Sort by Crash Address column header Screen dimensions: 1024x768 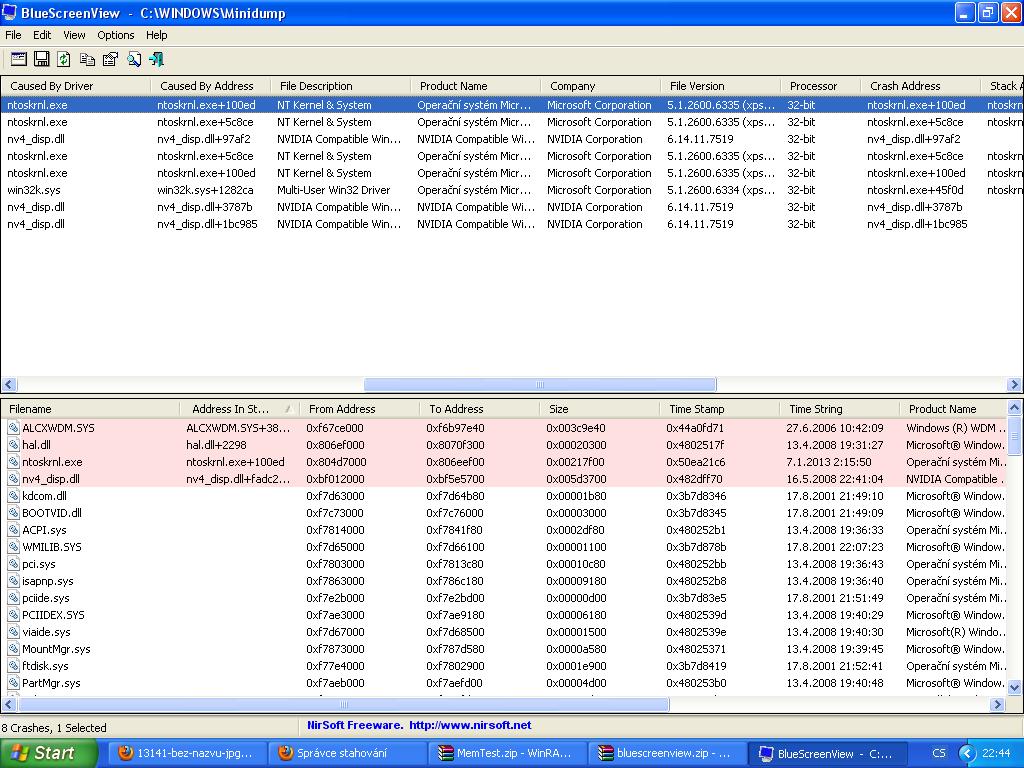click(x=921, y=86)
